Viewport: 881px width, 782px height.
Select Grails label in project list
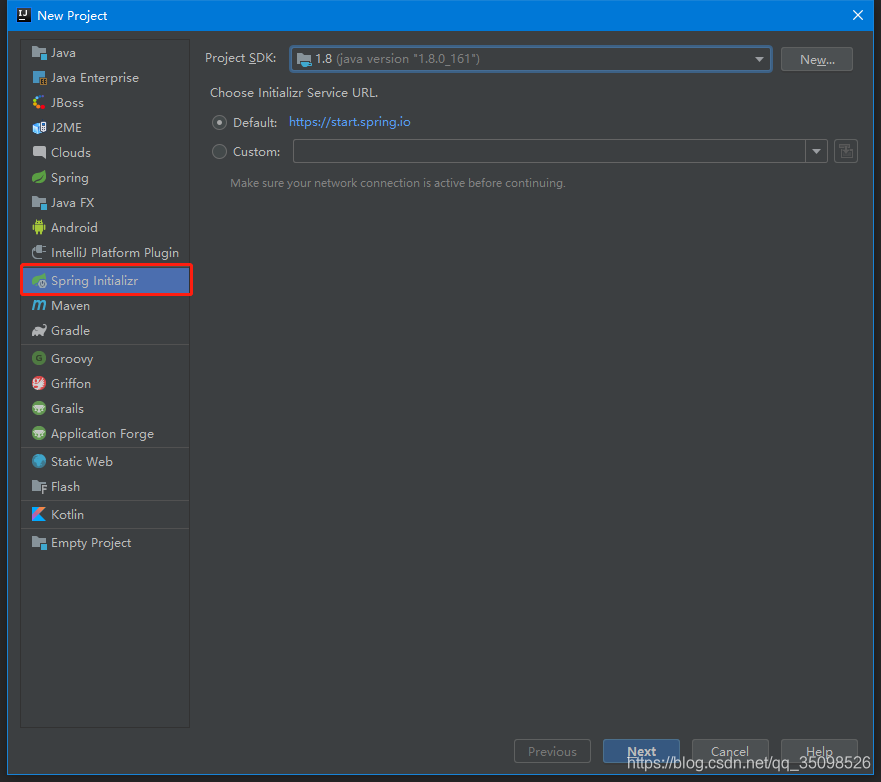click(x=67, y=408)
